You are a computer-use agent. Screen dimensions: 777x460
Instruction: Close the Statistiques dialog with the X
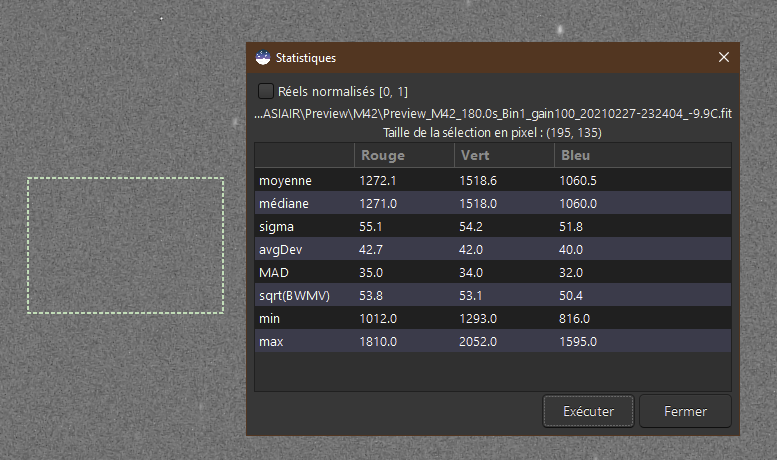724,58
